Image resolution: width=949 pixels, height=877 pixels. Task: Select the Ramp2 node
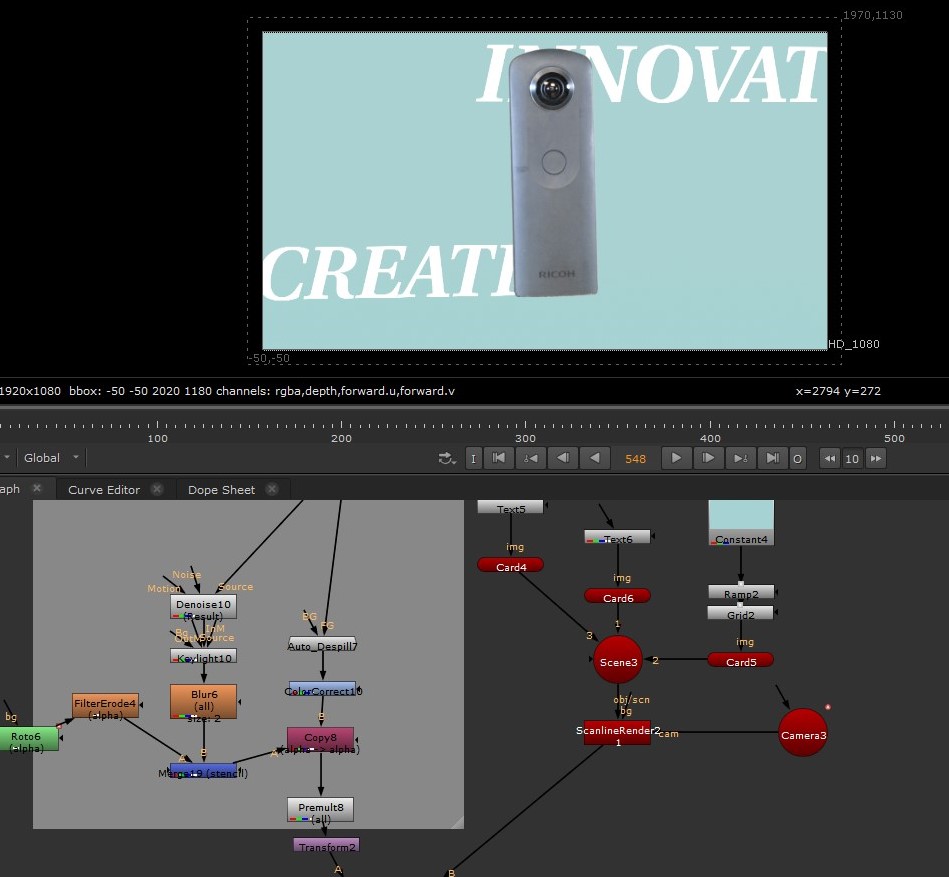click(741, 591)
